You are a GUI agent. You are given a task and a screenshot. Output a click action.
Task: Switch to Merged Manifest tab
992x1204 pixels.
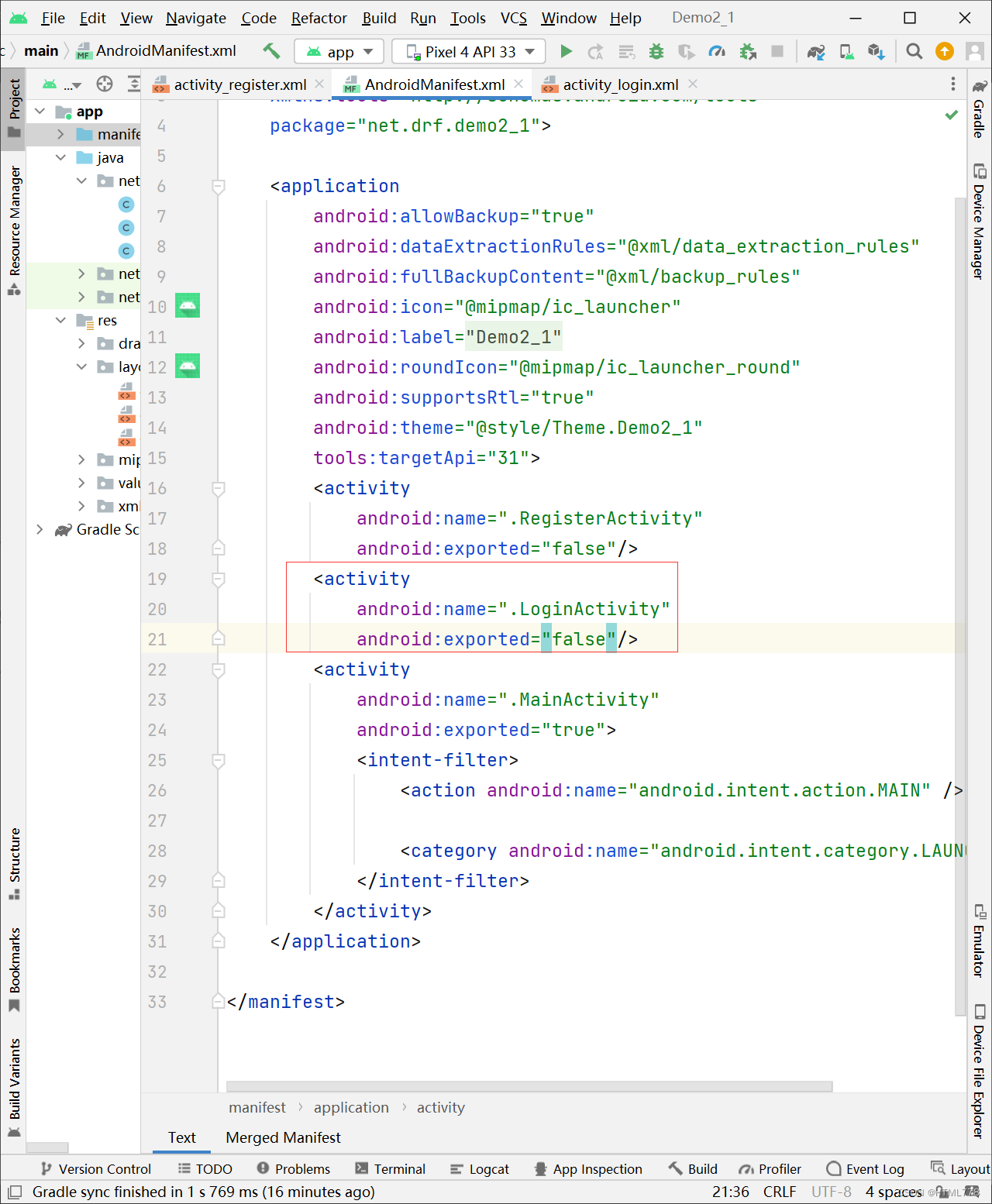click(283, 1137)
